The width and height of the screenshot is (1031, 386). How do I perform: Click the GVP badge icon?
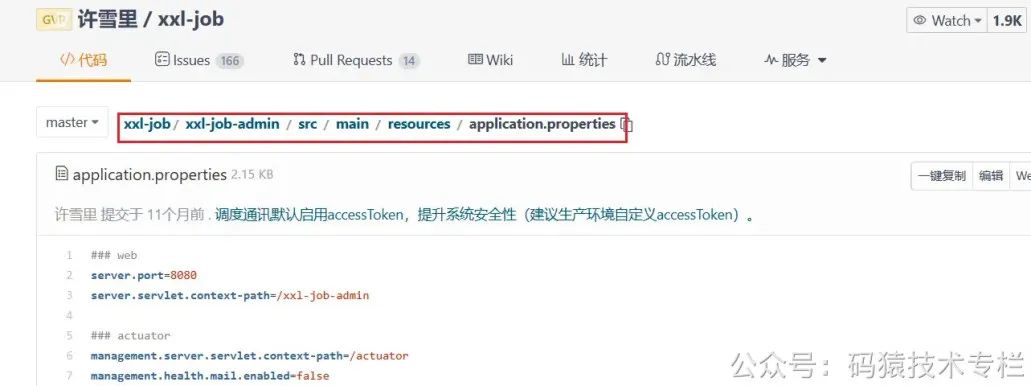click(53, 20)
